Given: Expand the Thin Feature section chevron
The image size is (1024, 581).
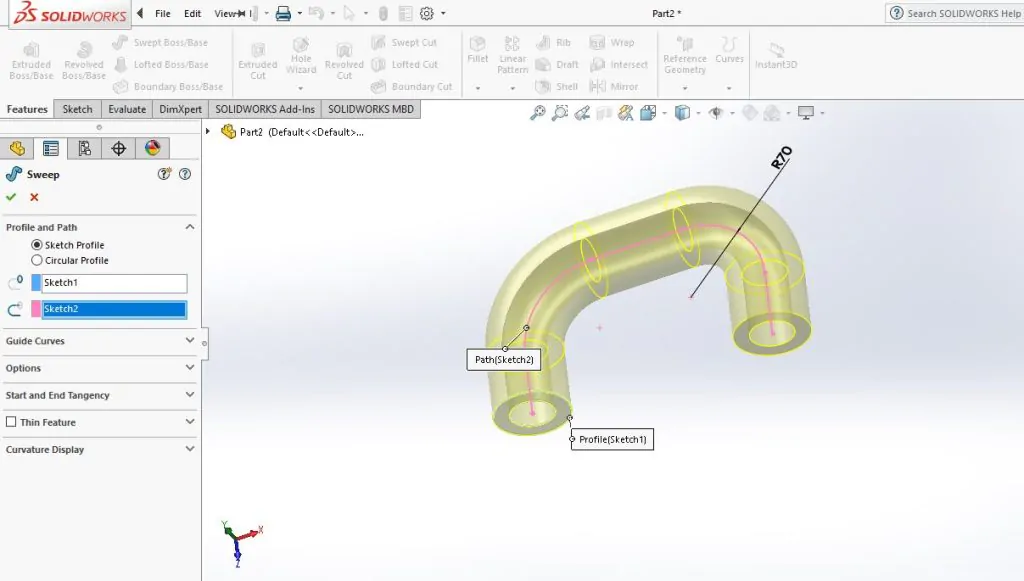Looking at the screenshot, I should 189,422.
